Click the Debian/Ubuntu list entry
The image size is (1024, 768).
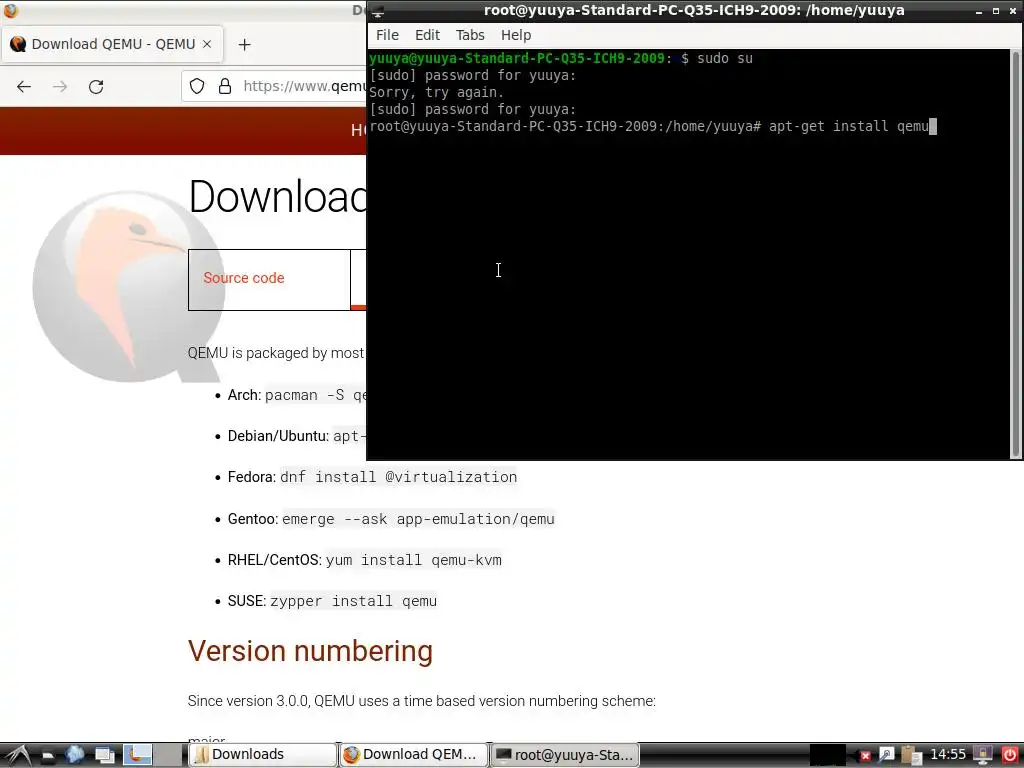tap(297, 436)
